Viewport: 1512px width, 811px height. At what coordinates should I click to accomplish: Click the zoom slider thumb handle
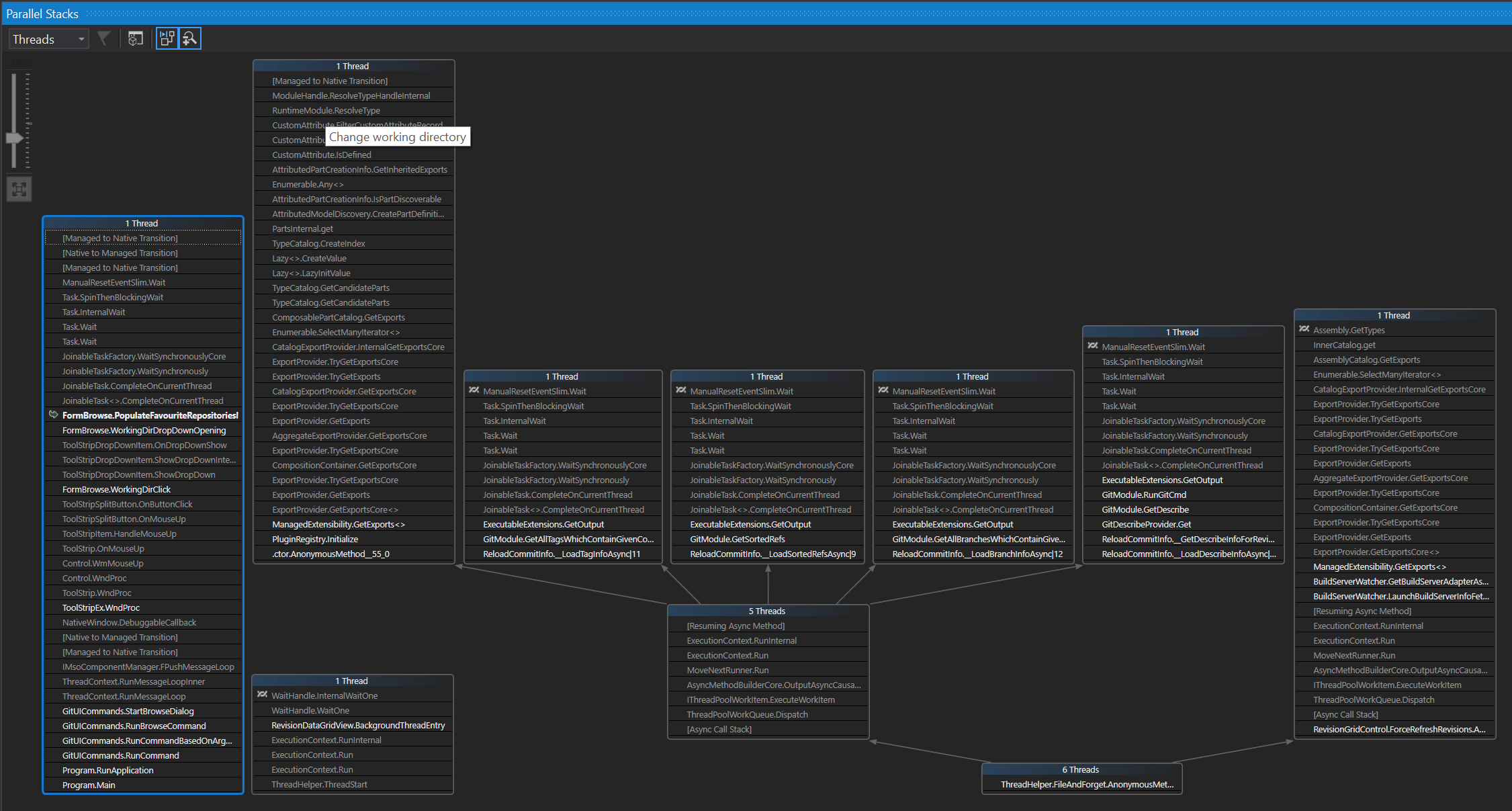[14, 138]
